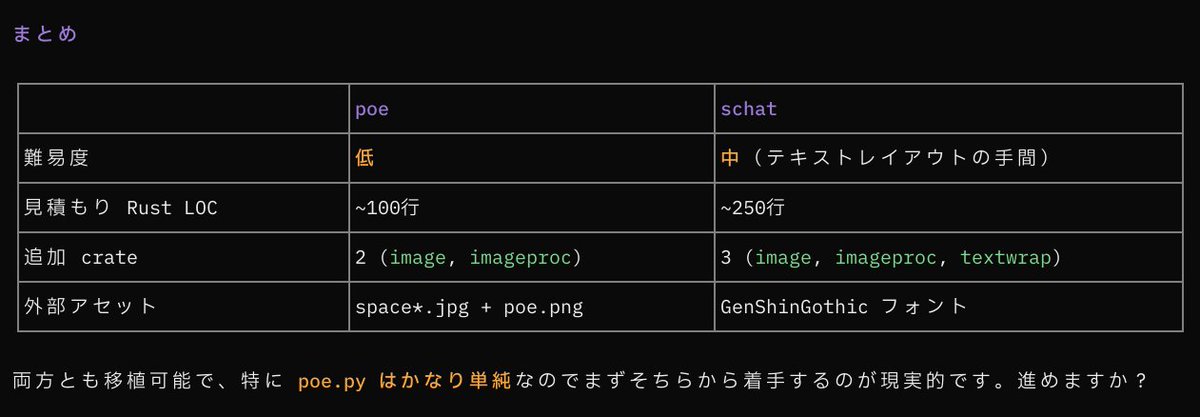
Task: Click the GenShinGothic フォント cell
Action: coord(843,306)
